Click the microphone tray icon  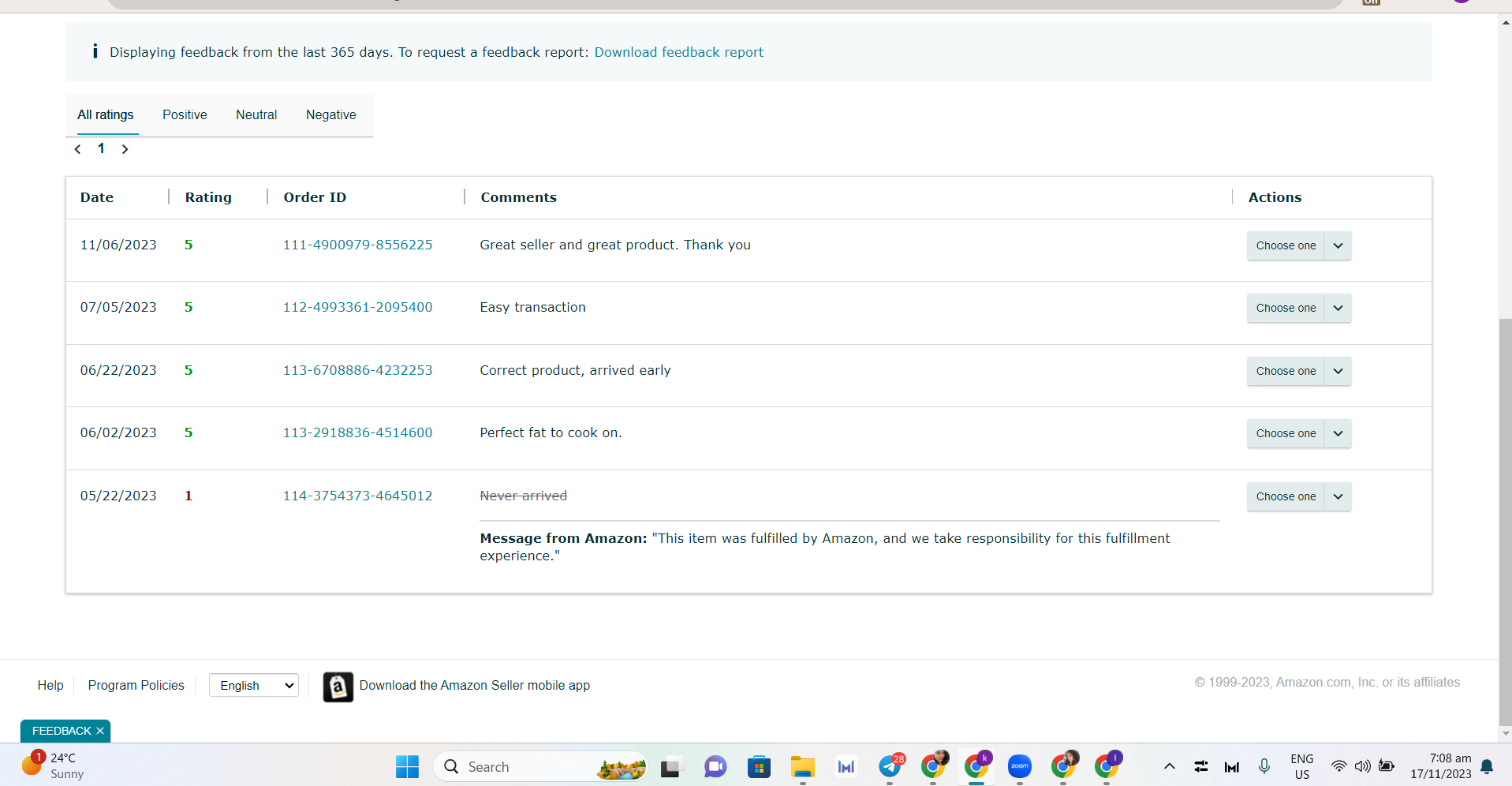pyautogui.click(x=1264, y=766)
